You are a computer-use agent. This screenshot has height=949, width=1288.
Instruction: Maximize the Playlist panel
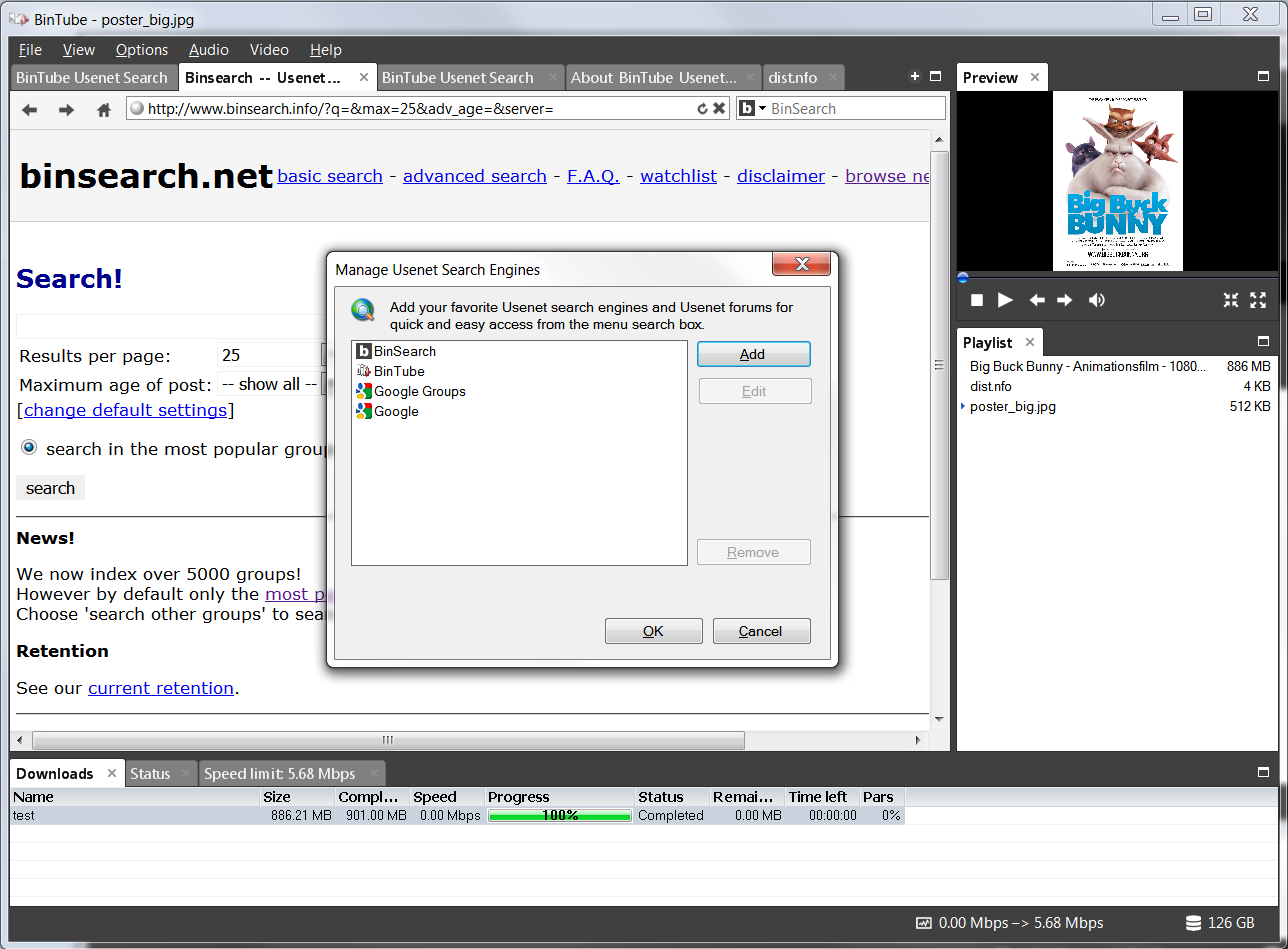1263,342
